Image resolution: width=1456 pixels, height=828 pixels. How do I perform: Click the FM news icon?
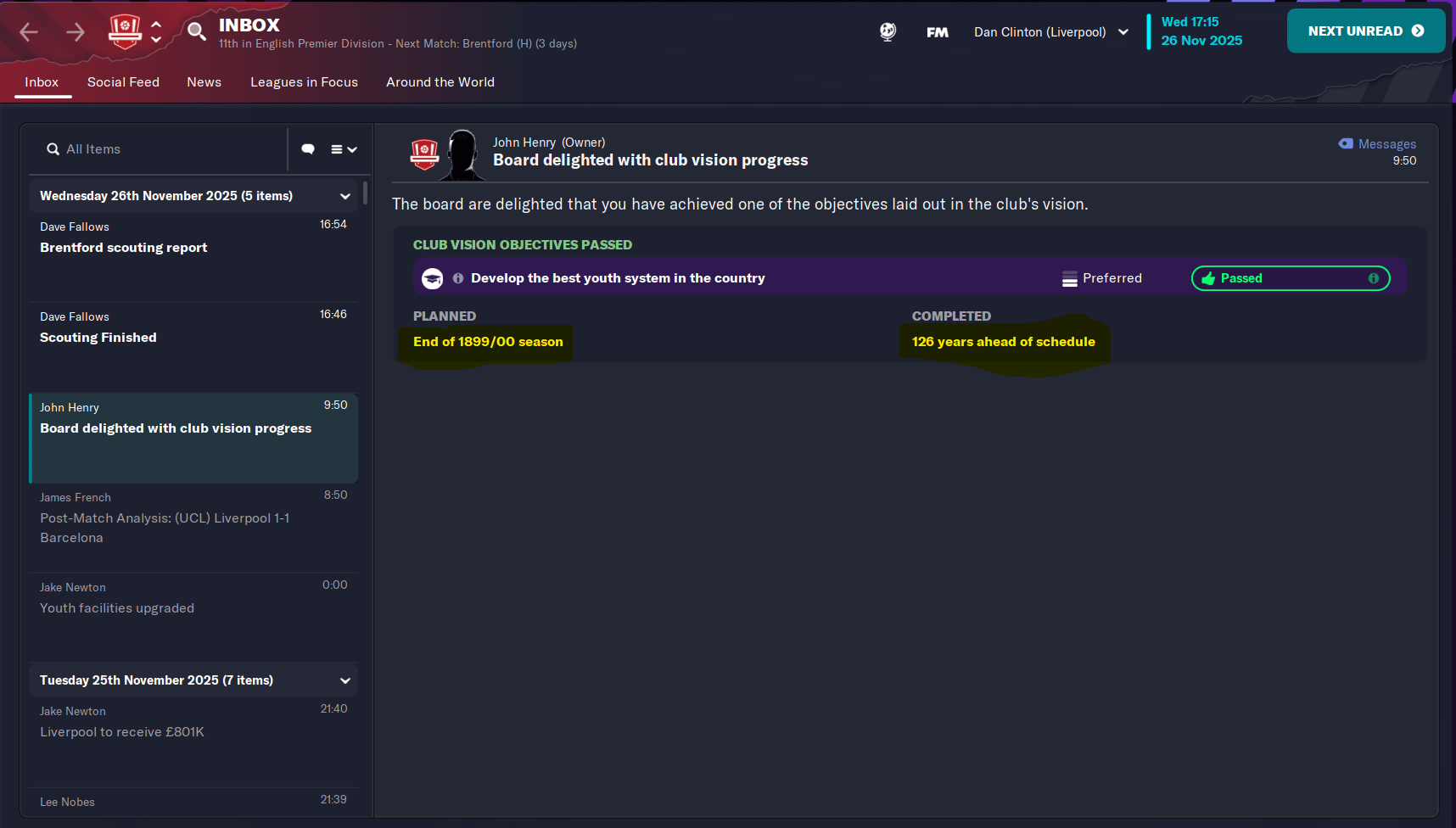937,31
